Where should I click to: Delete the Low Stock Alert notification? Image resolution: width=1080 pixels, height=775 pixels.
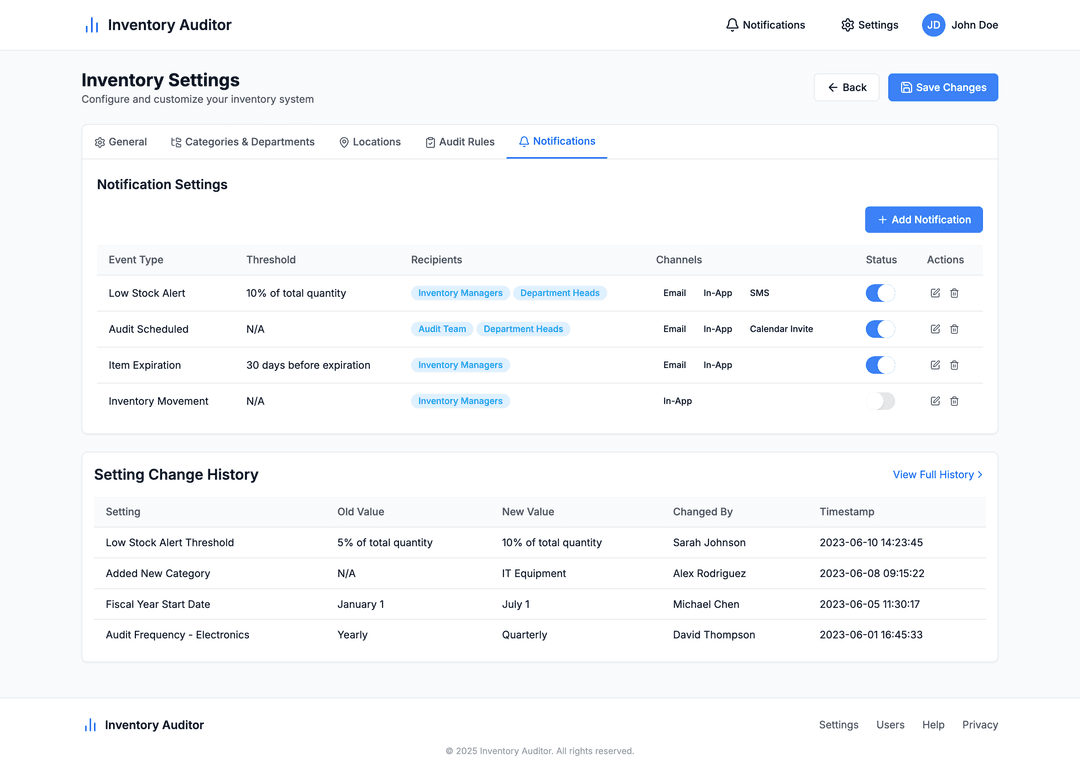pos(954,293)
